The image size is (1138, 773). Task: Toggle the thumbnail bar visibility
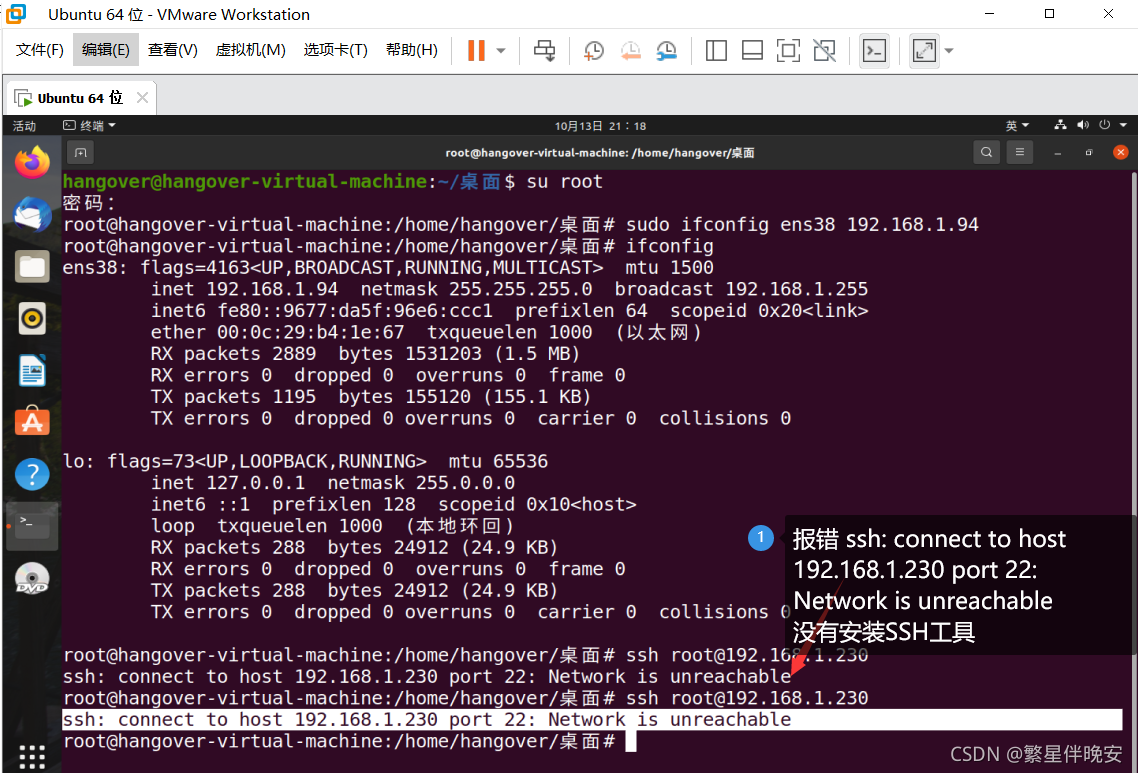pyautogui.click(x=752, y=51)
